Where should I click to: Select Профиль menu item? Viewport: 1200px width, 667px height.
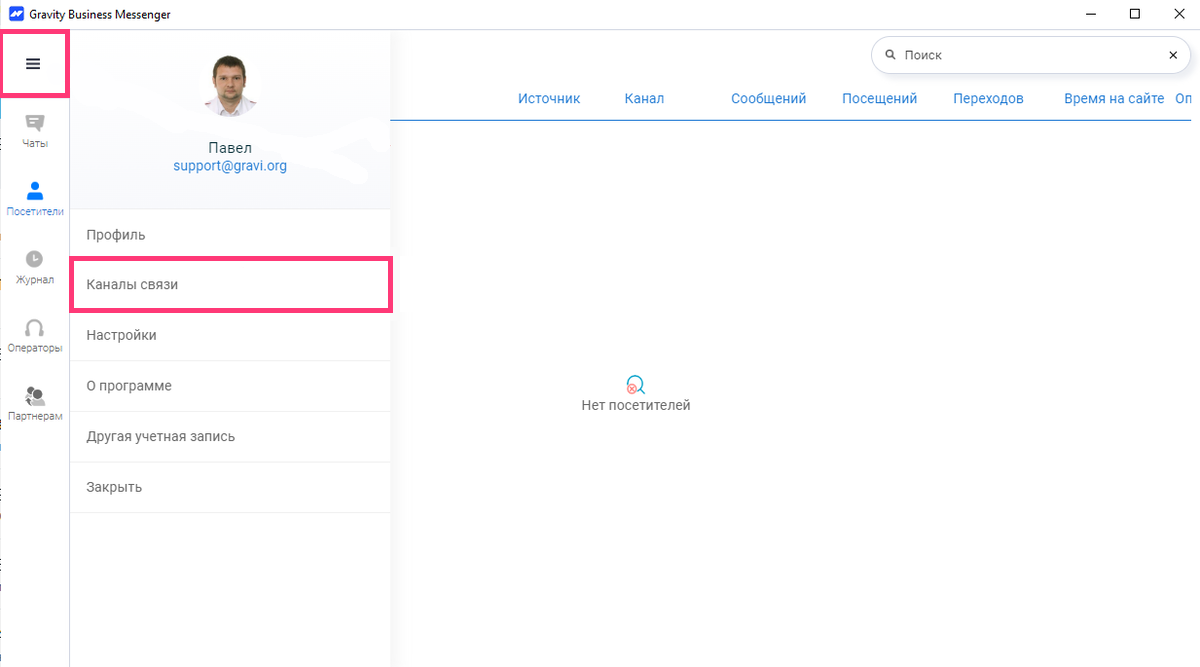(116, 235)
